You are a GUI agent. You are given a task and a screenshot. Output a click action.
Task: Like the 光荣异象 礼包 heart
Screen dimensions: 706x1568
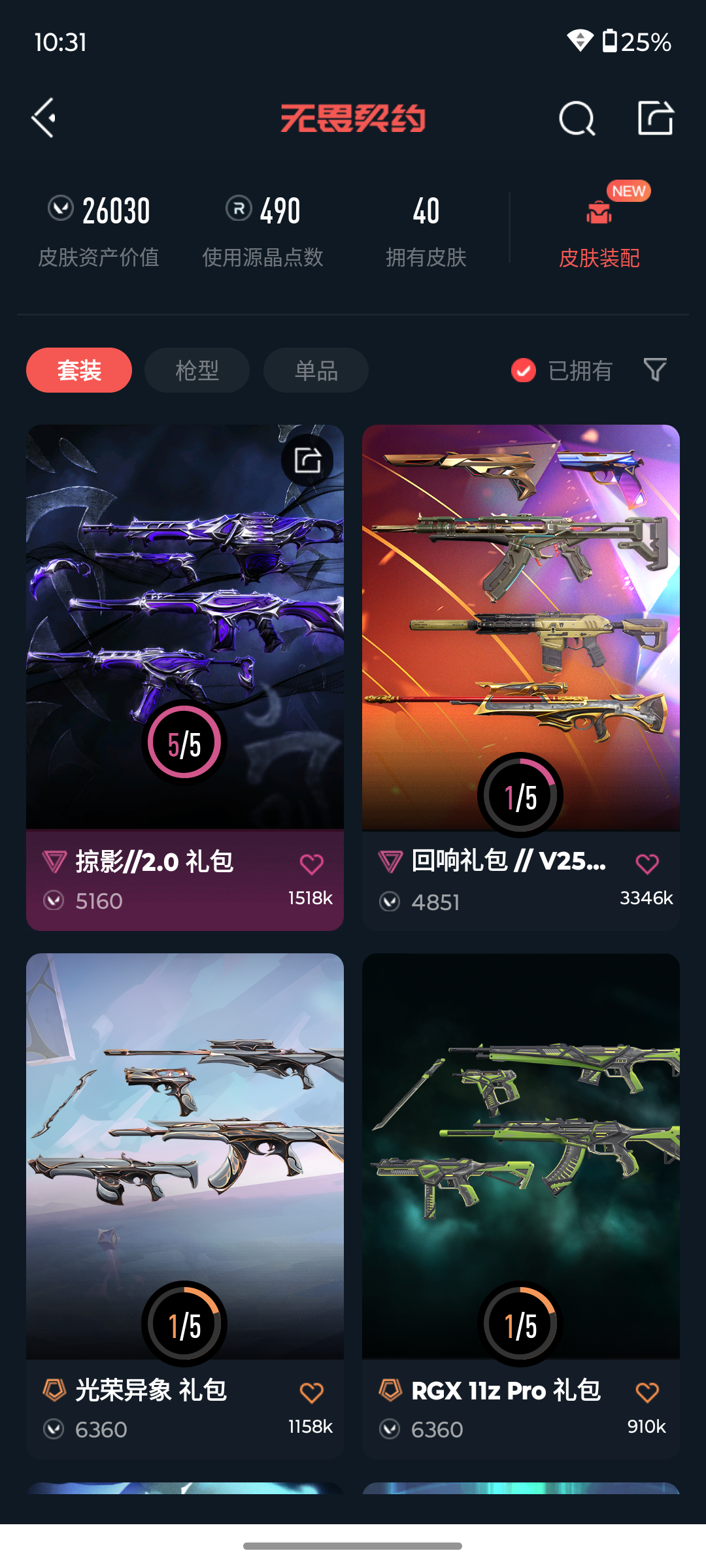(x=312, y=1392)
